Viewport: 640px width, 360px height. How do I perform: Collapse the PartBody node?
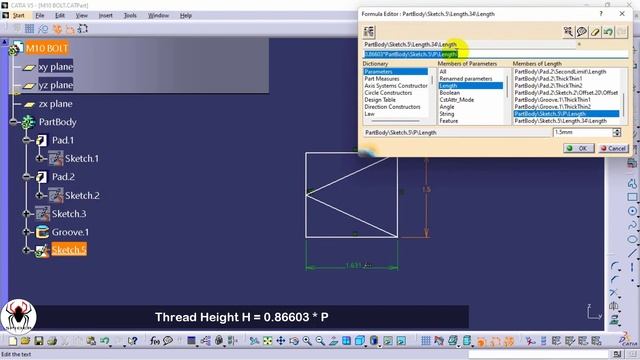(x=13, y=122)
